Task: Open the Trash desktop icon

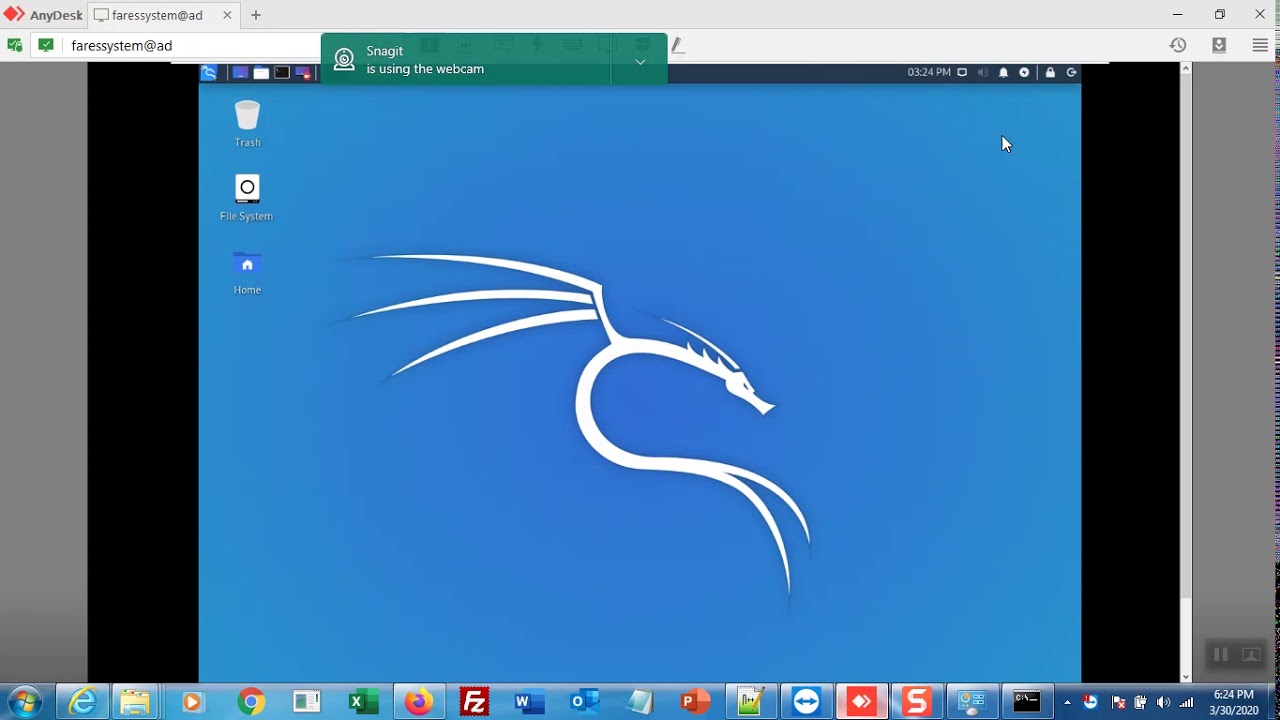Action: [x=247, y=124]
